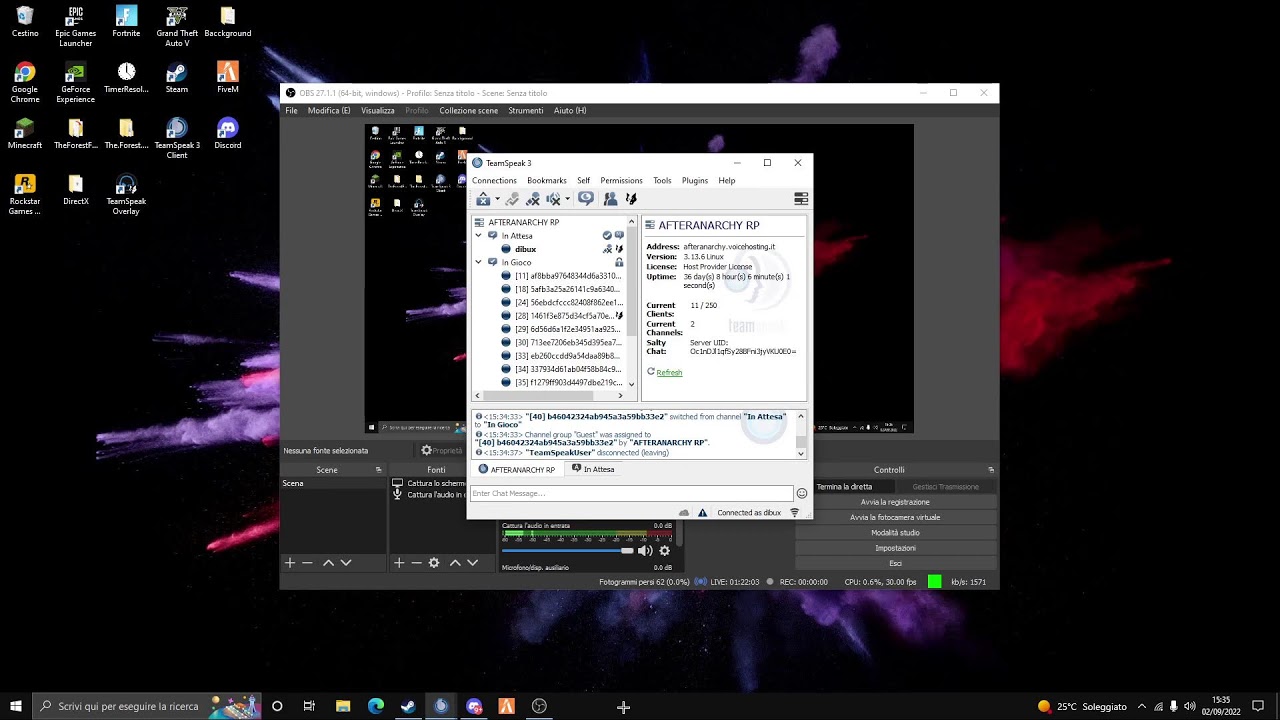Select the user starting with [34] 337934d

coord(567,369)
